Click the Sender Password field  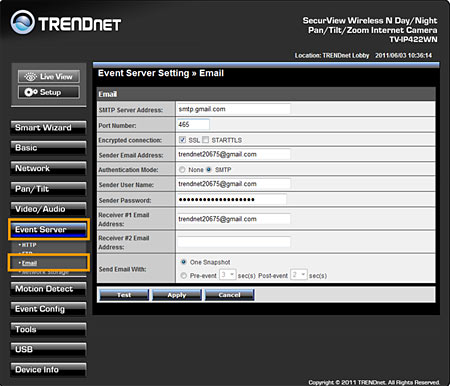pyautogui.click(x=232, y=200)
